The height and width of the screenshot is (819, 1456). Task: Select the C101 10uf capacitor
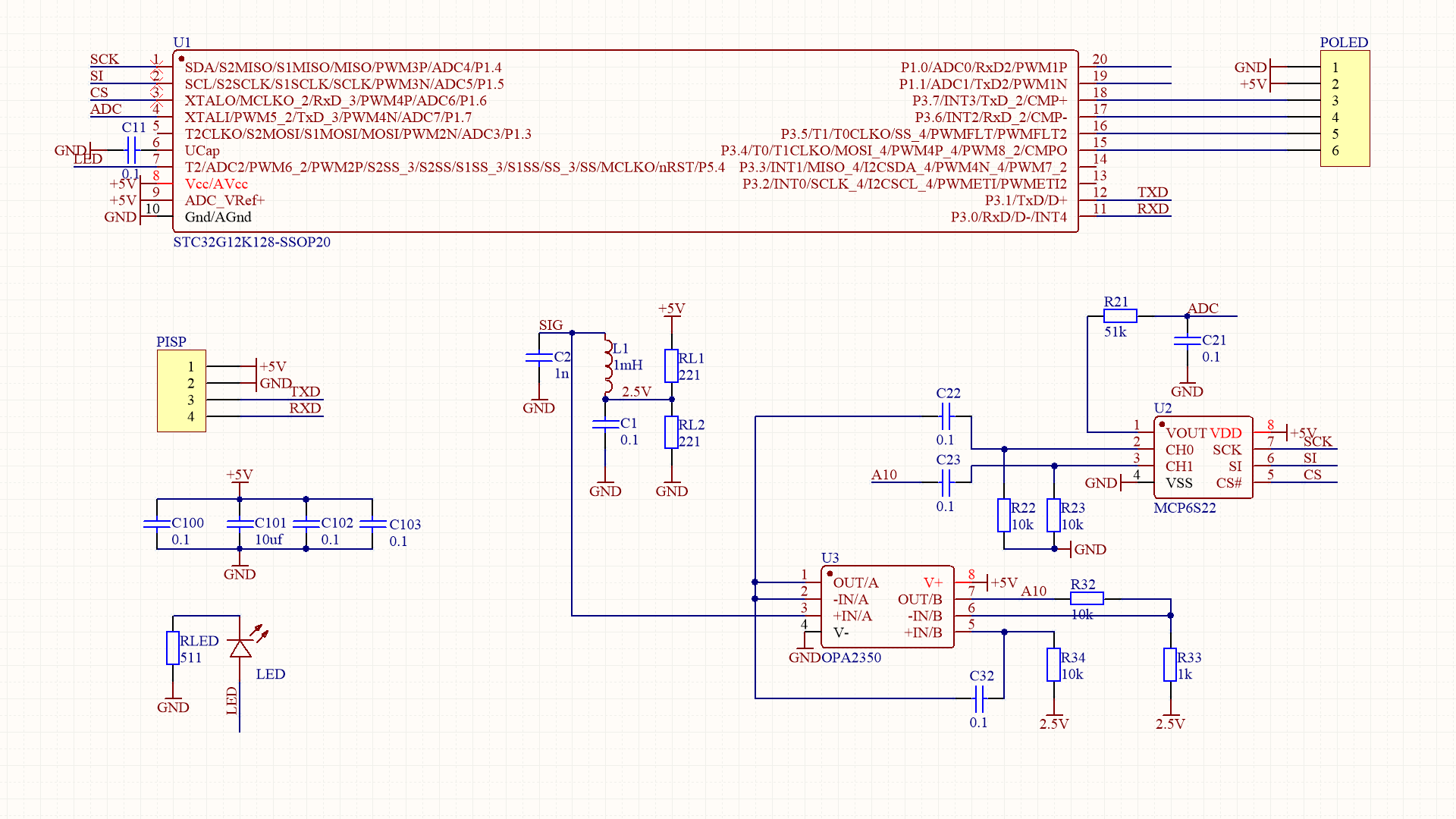(240, 523)
